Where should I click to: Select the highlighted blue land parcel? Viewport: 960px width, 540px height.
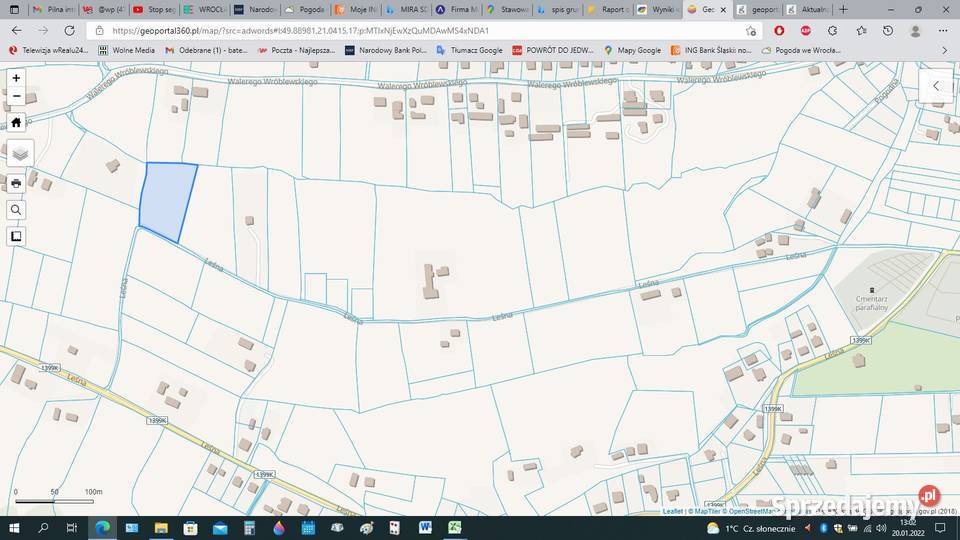(x=166, y=200)
